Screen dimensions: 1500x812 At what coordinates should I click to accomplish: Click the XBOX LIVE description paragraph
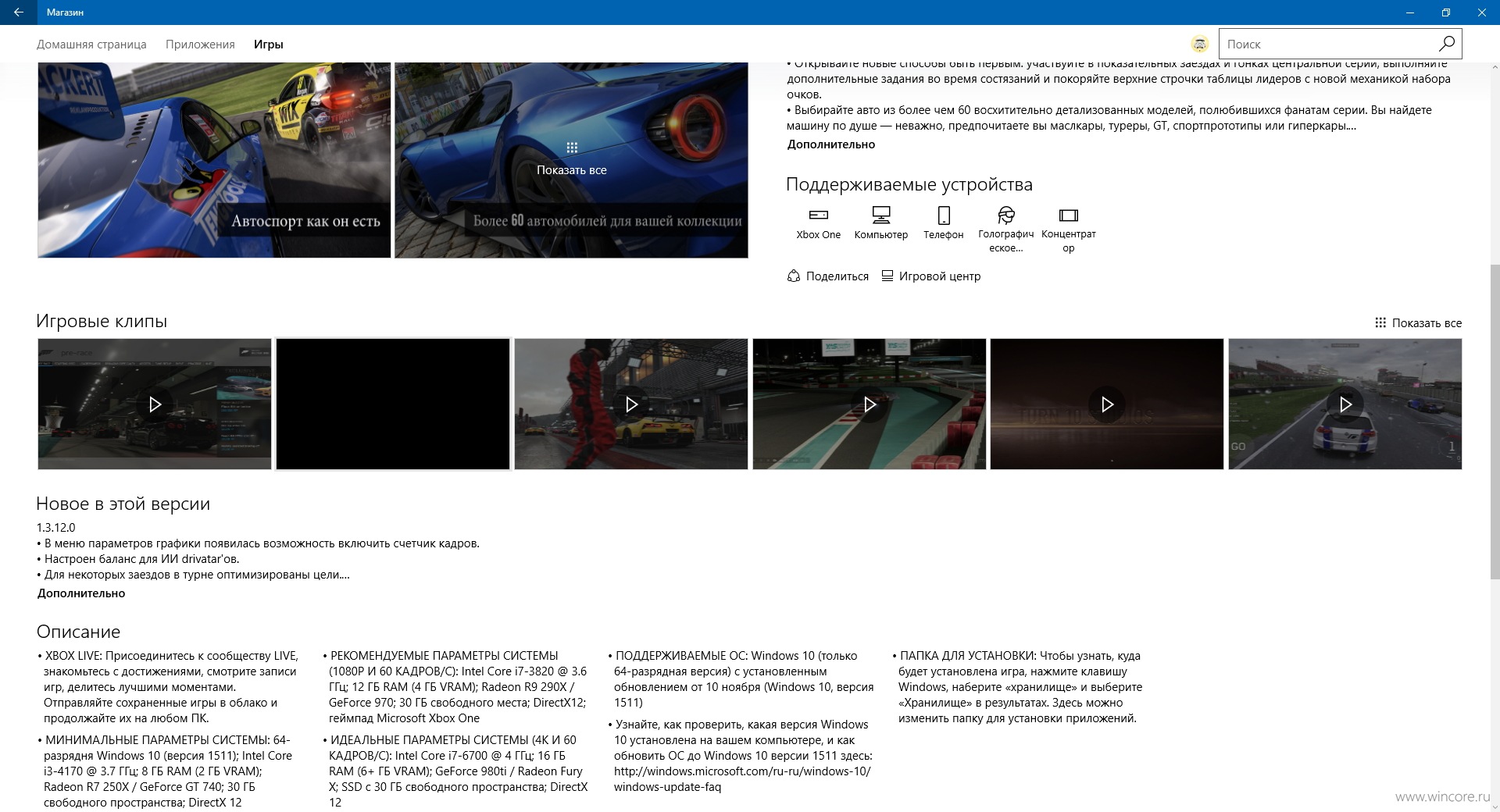click(x=168, y=687)
